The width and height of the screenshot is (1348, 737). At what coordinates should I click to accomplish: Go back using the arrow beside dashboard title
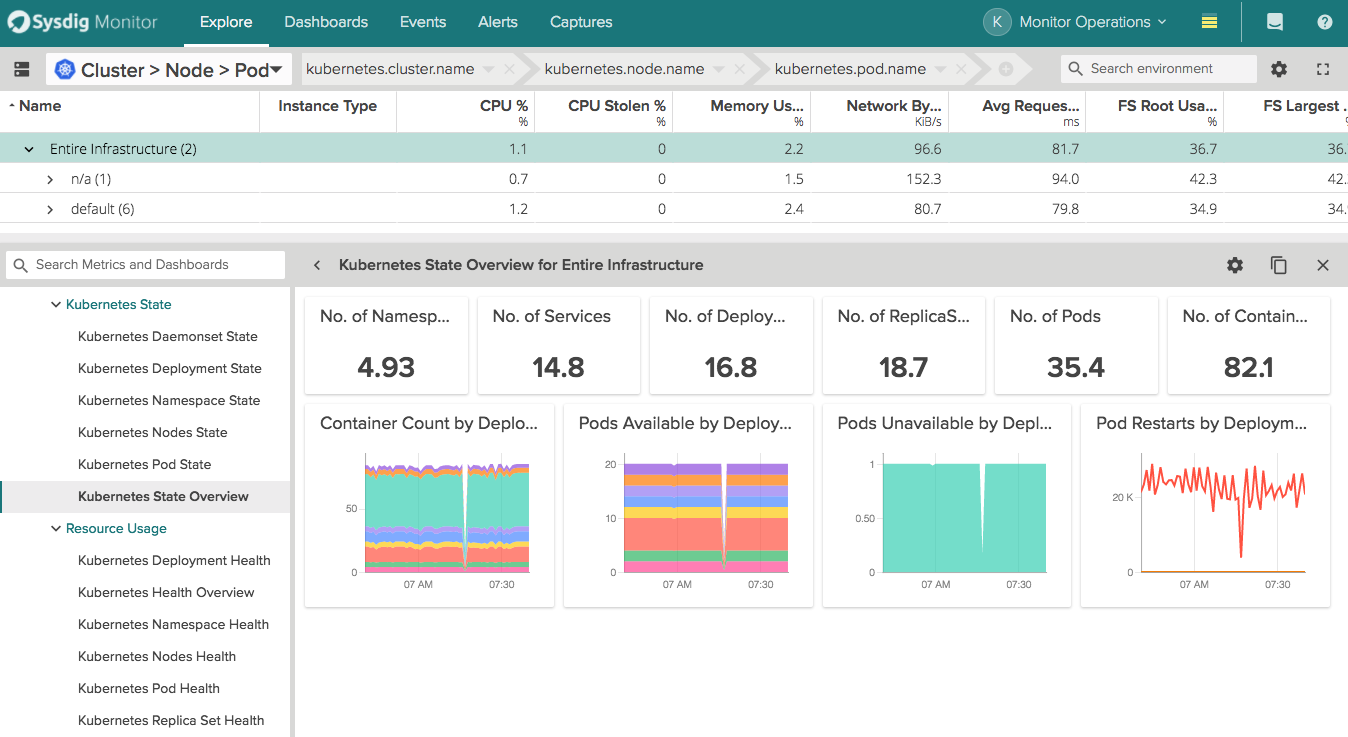316,265
